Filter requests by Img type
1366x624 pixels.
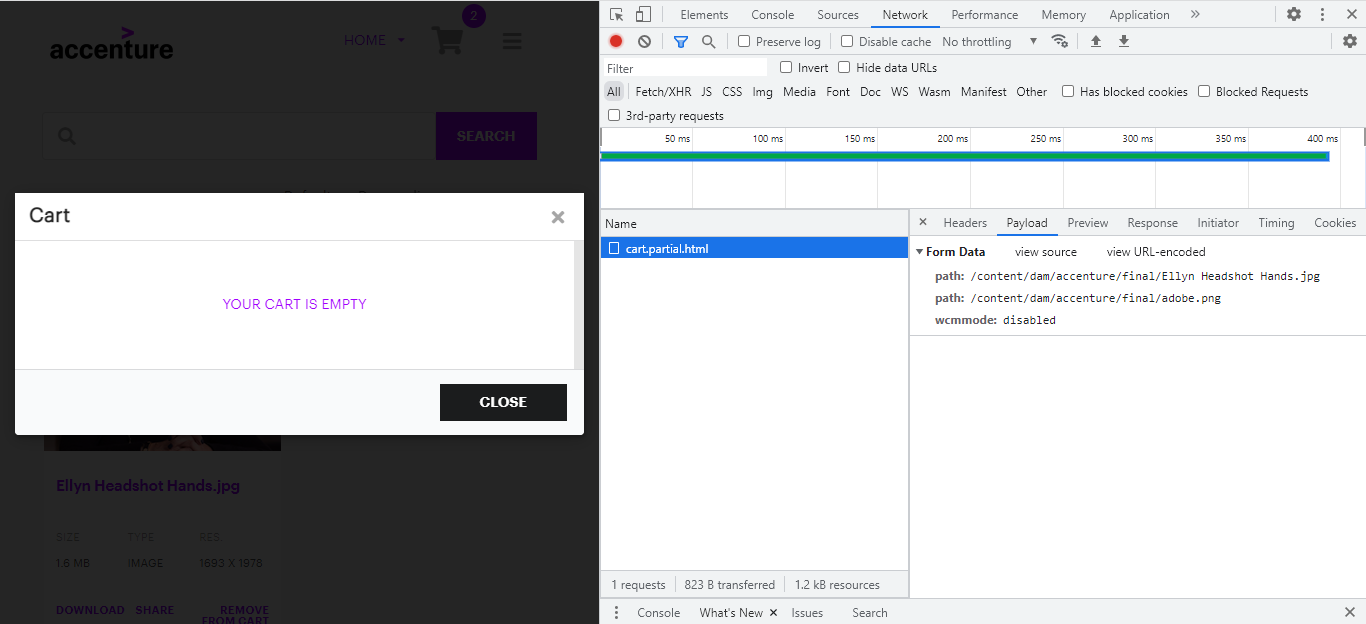(763, 91)
